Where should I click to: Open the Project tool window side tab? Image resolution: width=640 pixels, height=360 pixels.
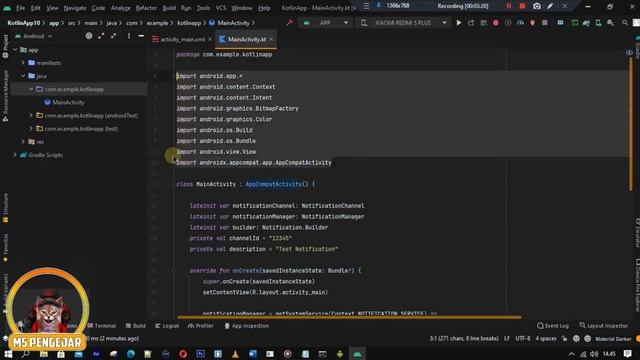pos(5,47)
